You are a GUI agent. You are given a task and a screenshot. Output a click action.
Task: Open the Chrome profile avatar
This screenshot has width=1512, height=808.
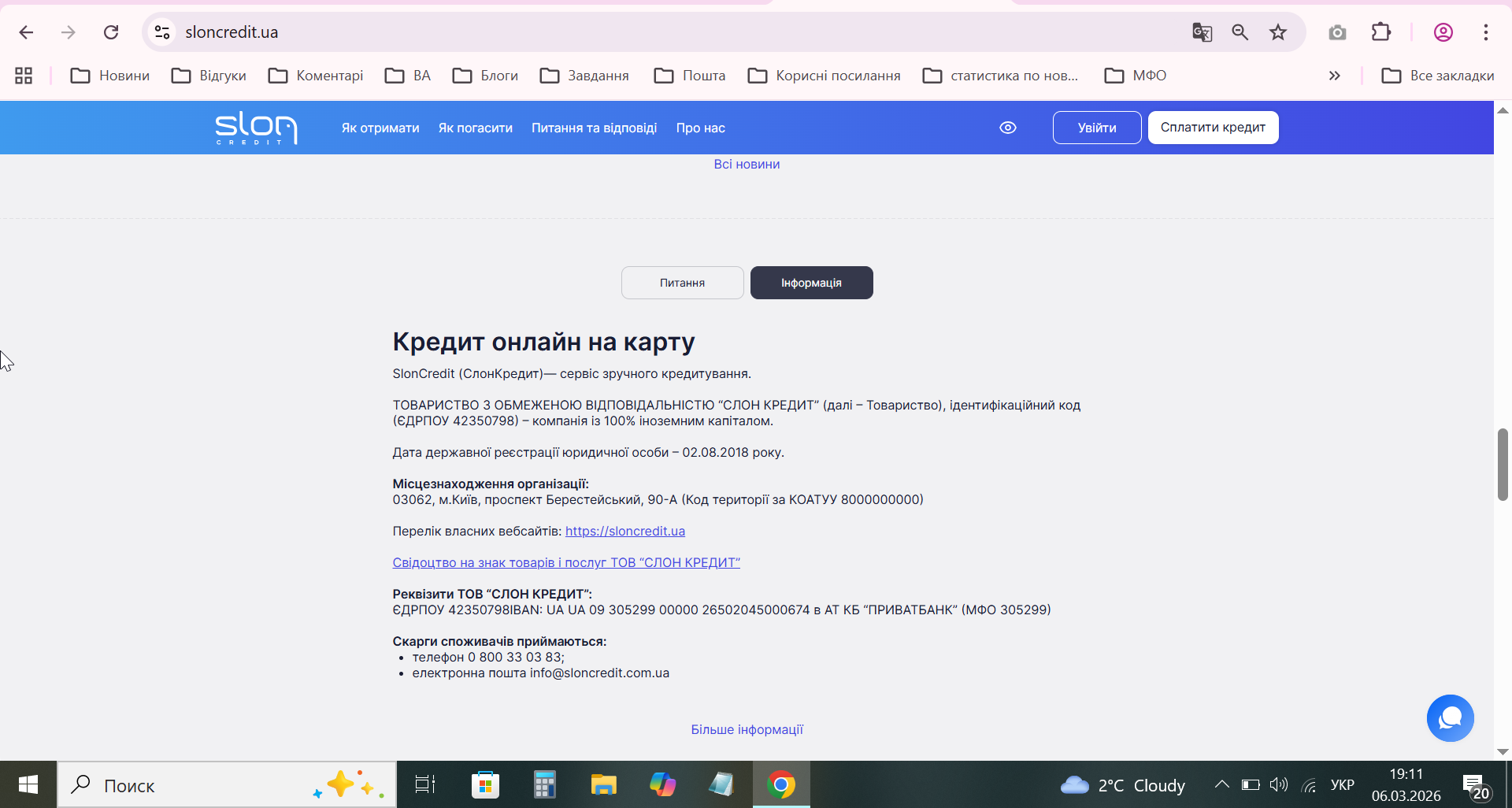[x=1443, y=32]
